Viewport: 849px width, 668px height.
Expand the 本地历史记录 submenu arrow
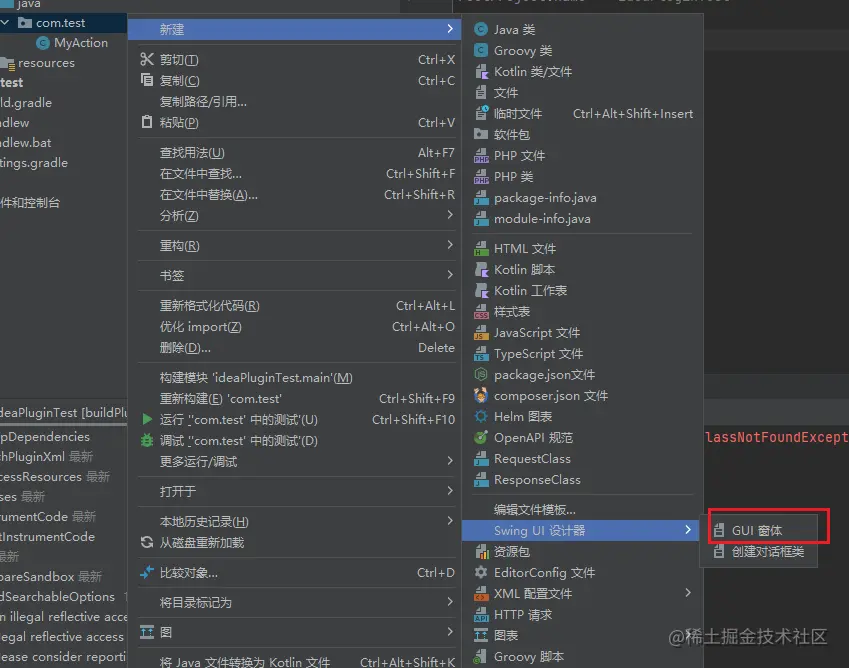point(450,521)
